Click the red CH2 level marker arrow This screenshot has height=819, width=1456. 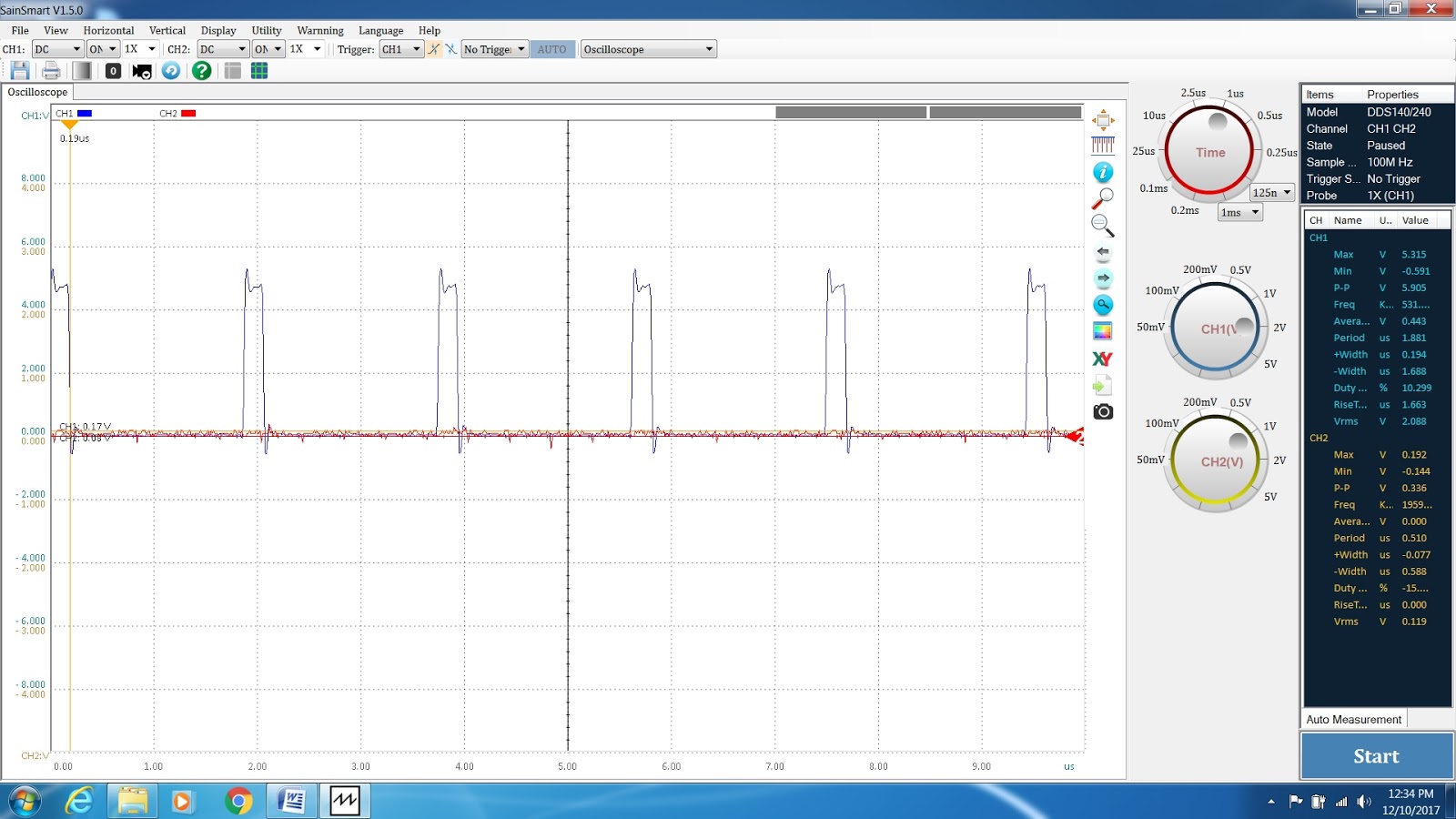tap(1076, 438)
